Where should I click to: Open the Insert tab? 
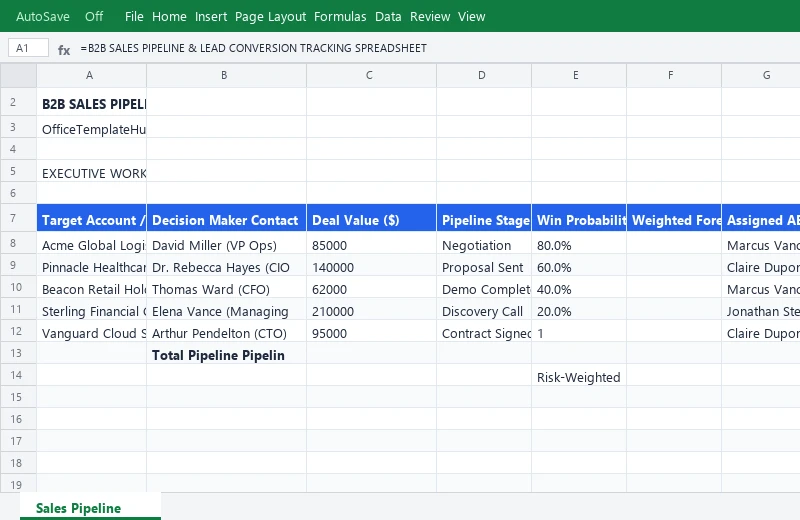211,16
